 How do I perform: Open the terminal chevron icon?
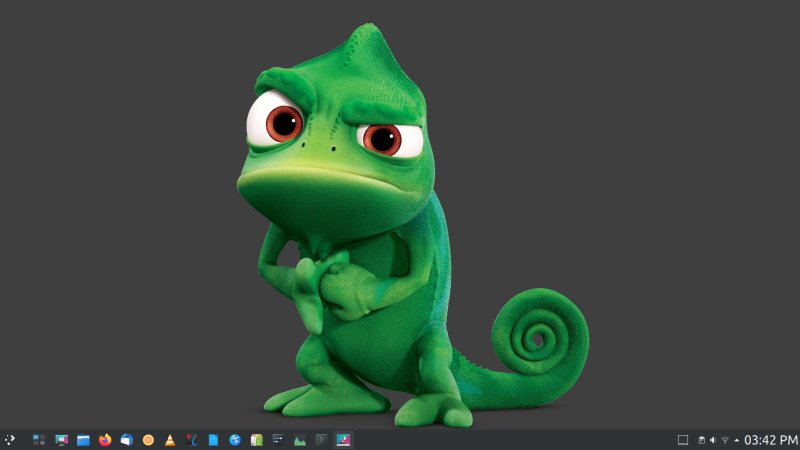click(x=321, y=440)
